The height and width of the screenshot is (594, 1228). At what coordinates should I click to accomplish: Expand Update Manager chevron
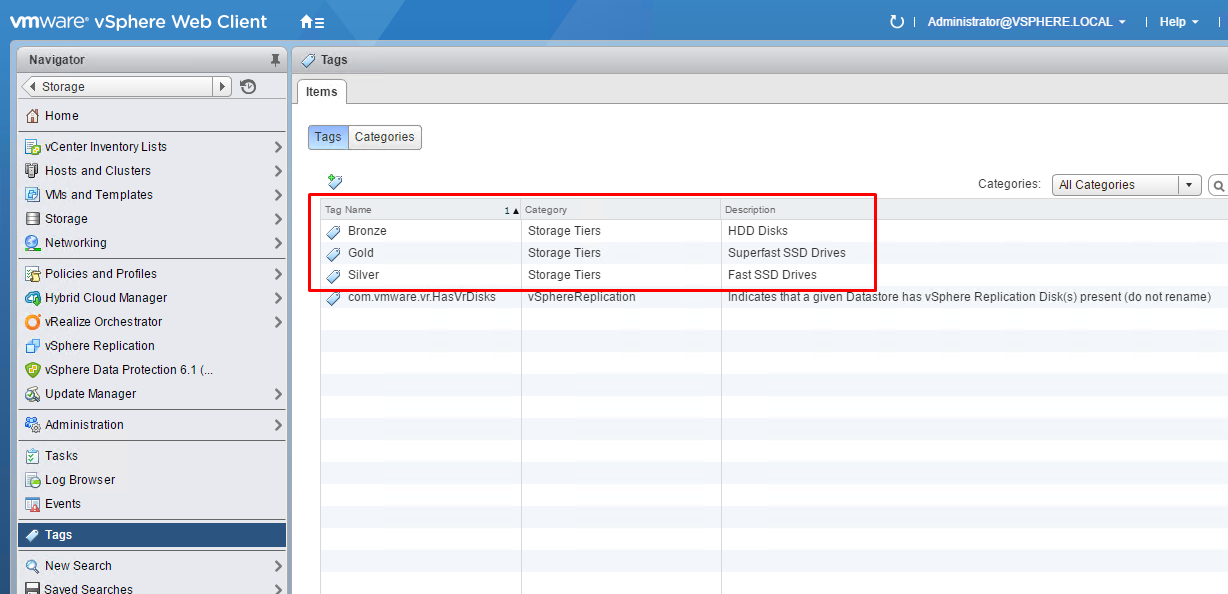[x=278, y=394]
